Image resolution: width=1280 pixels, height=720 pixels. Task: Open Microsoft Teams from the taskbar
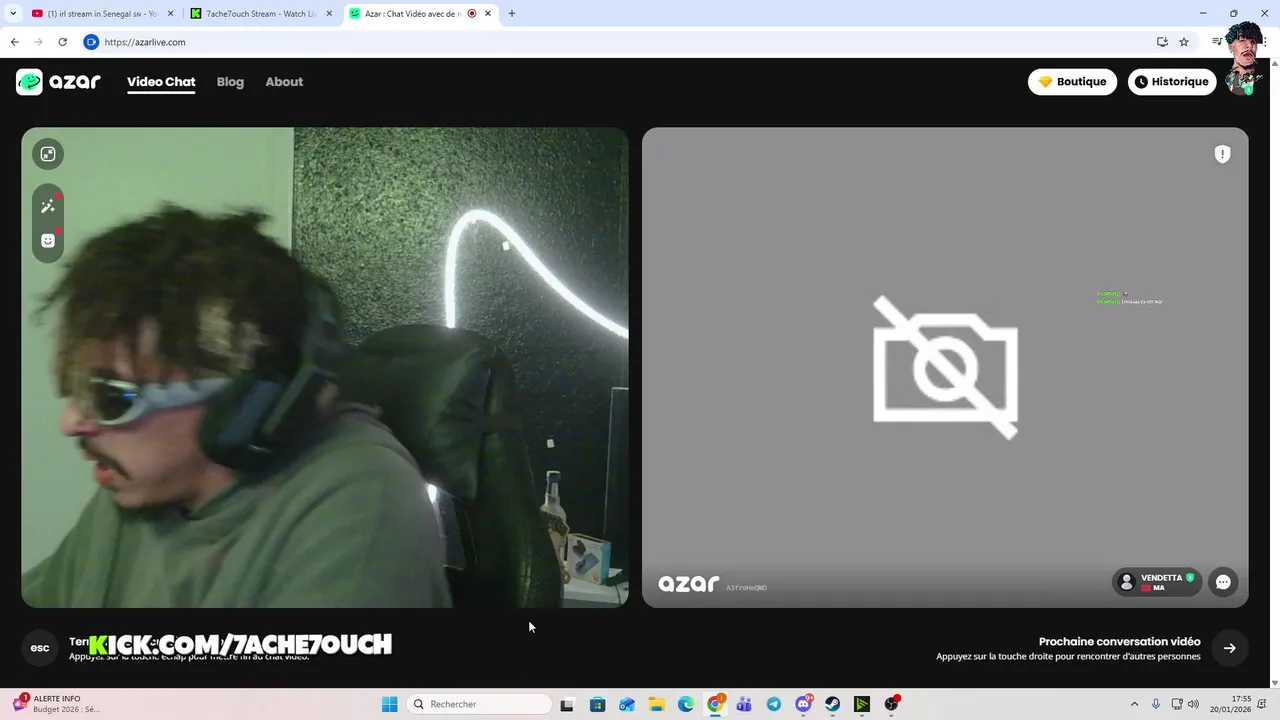point(744,704)
